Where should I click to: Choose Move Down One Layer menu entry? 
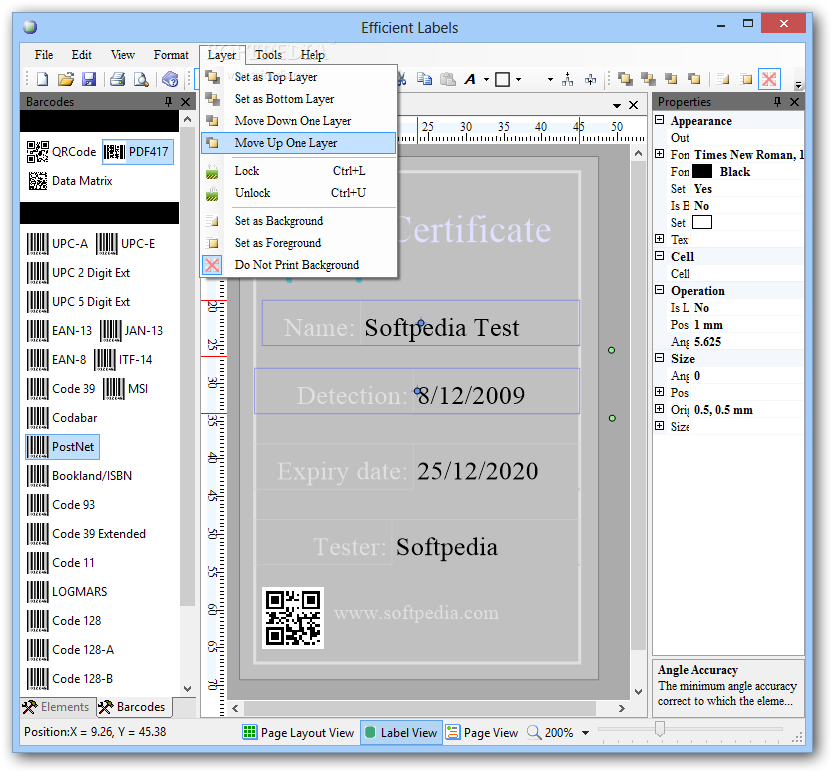tap(298, 121)
